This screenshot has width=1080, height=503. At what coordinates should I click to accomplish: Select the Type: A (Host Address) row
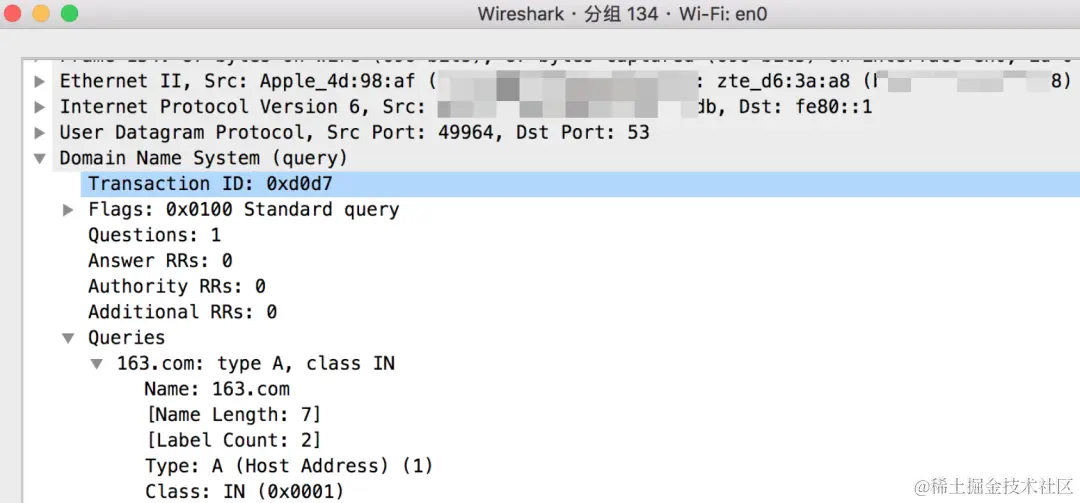pos(289,466)
